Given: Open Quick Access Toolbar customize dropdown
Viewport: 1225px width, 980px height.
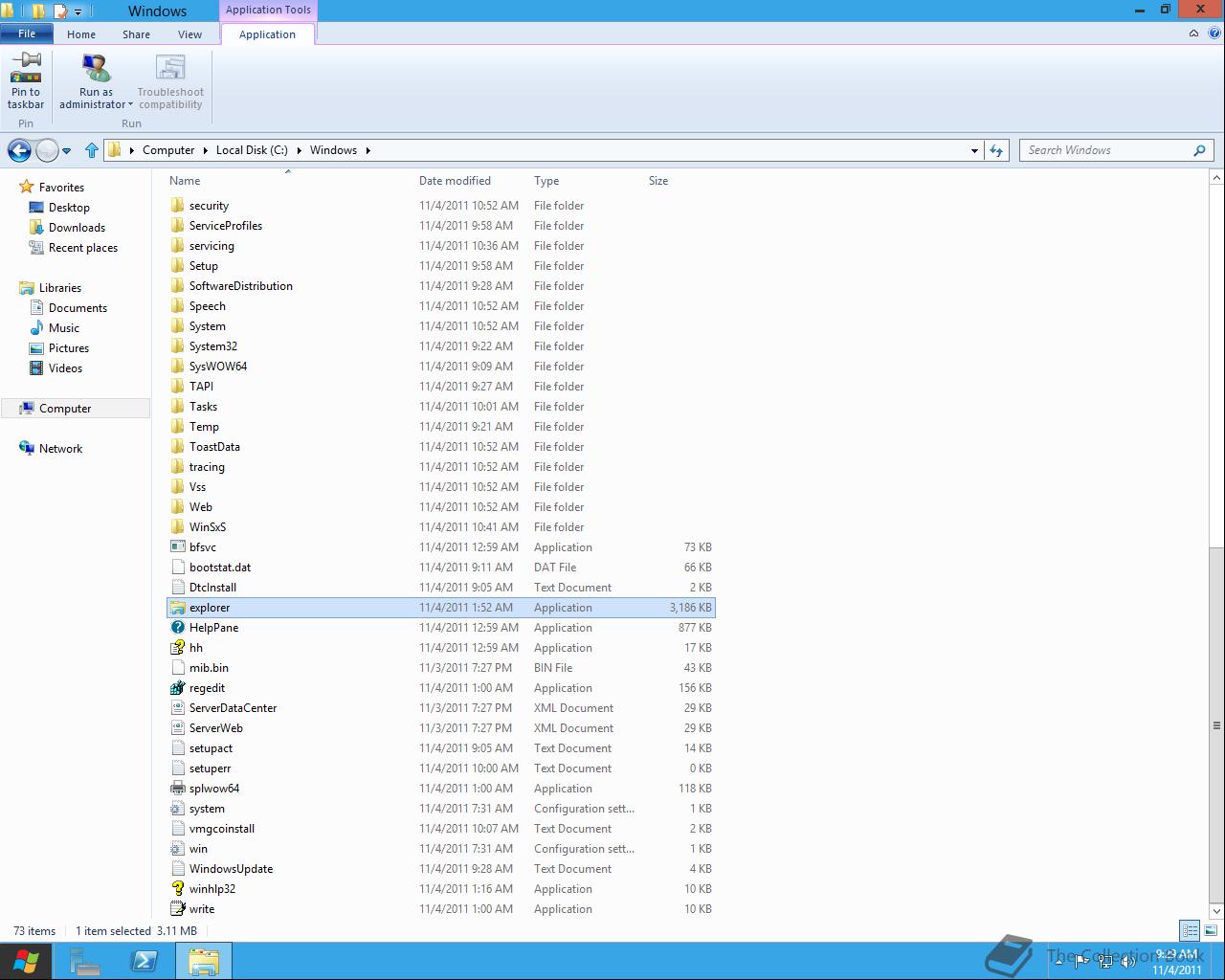Looking at the screenshot, I should [78, 12].
